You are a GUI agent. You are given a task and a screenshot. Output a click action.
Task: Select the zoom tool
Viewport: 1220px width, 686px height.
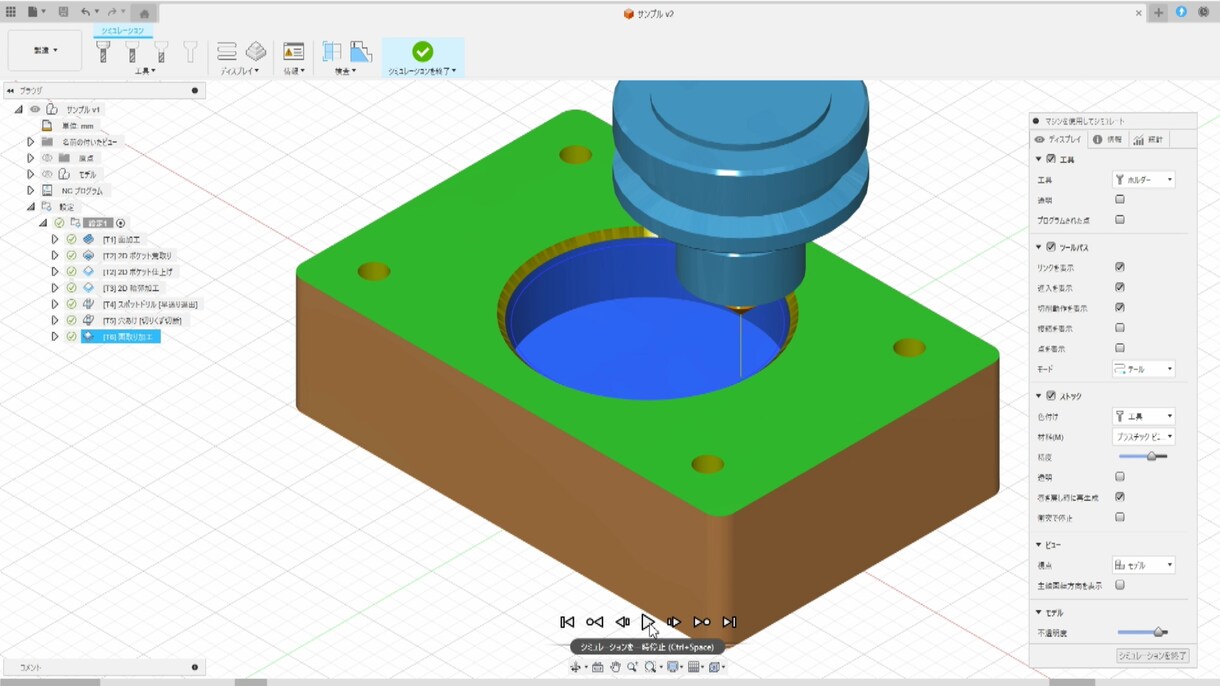632,667
